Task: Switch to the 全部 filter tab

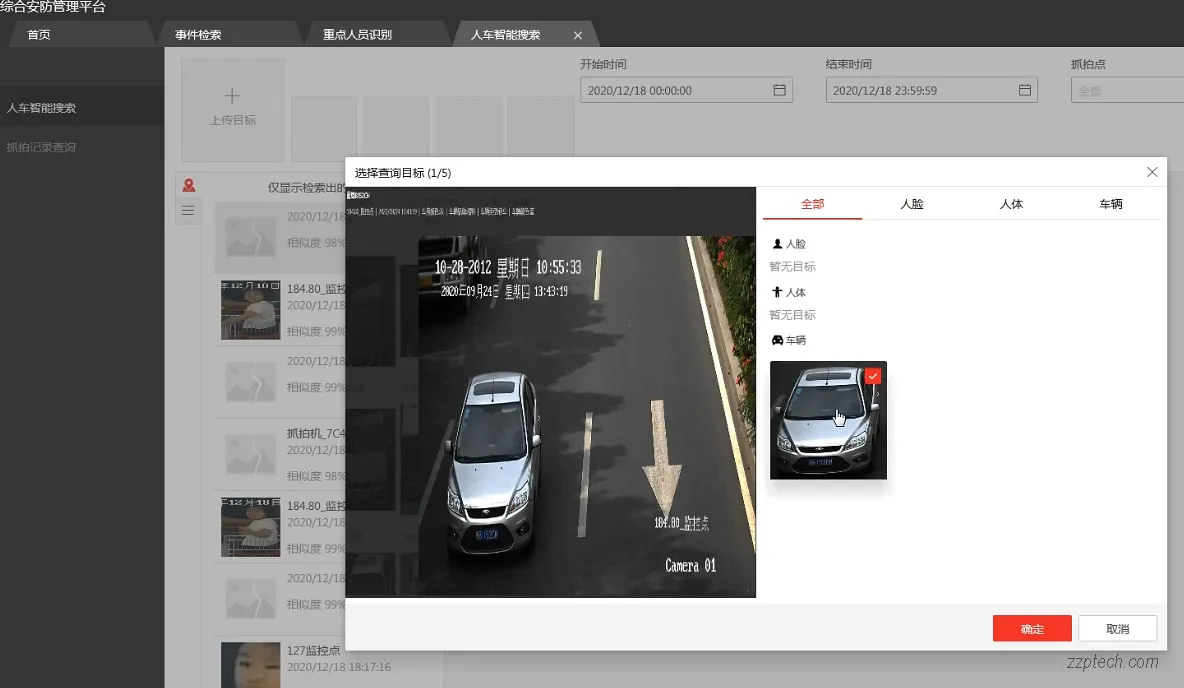Action: (812, 204)
